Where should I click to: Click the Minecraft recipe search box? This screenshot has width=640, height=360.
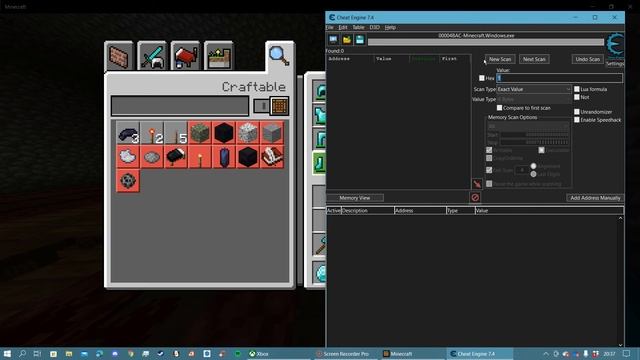click(x=180, y=106)
